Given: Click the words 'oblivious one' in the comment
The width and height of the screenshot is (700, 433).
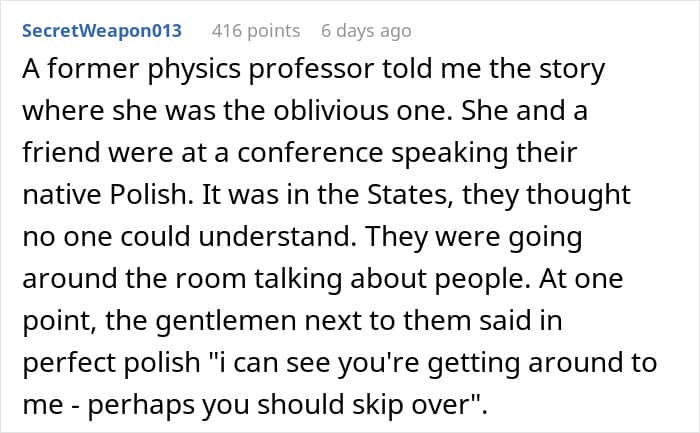Looking at the screenshot, I should (359, 111).
